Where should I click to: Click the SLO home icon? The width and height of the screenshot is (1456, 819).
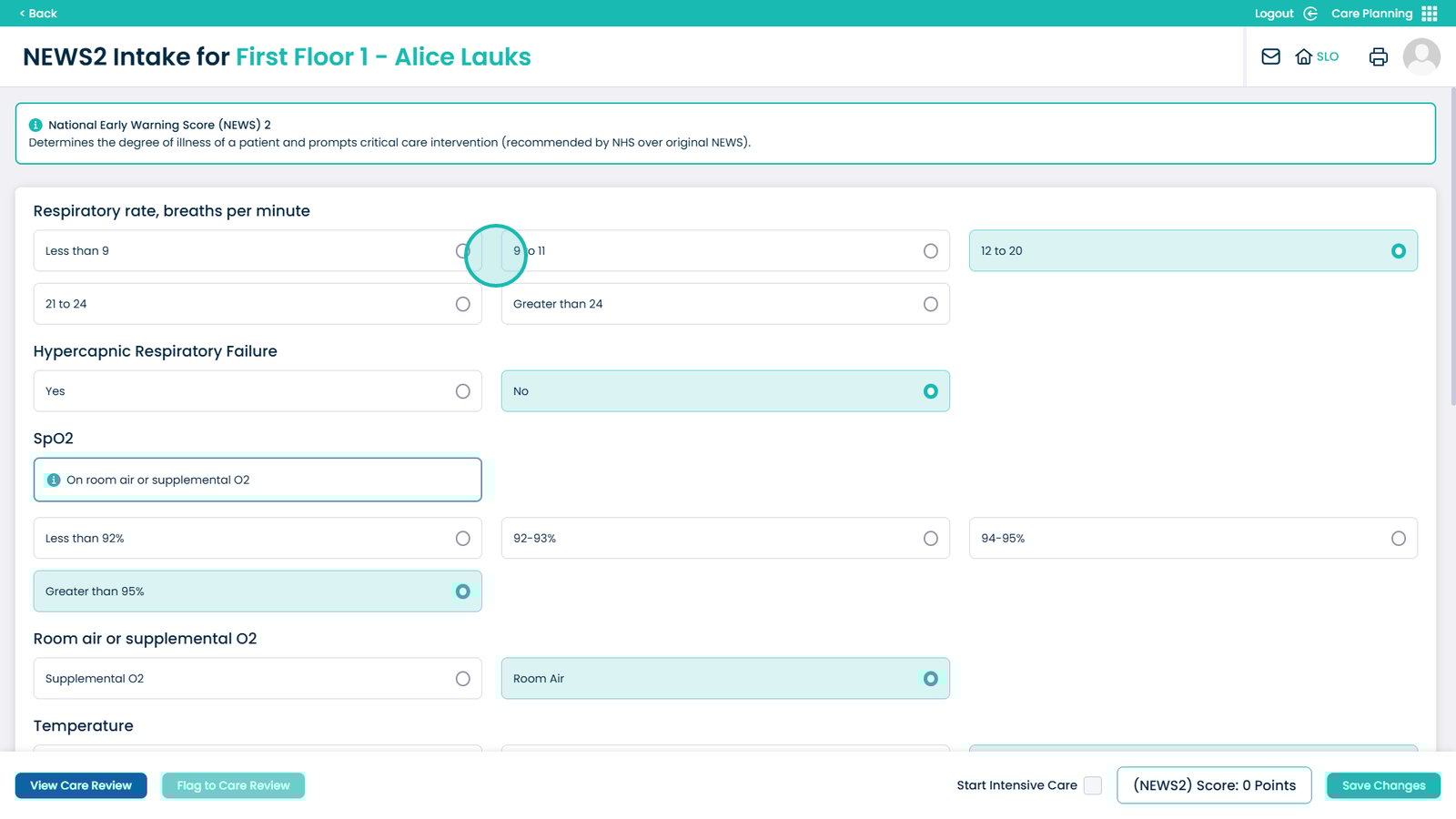click(x=1304, y=56)
